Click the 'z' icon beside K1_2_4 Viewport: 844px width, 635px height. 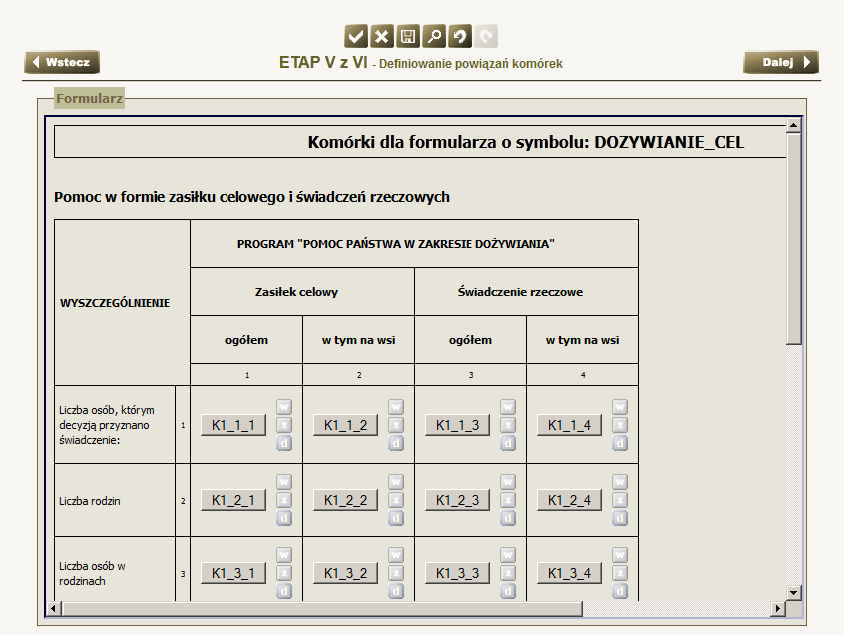620,500
